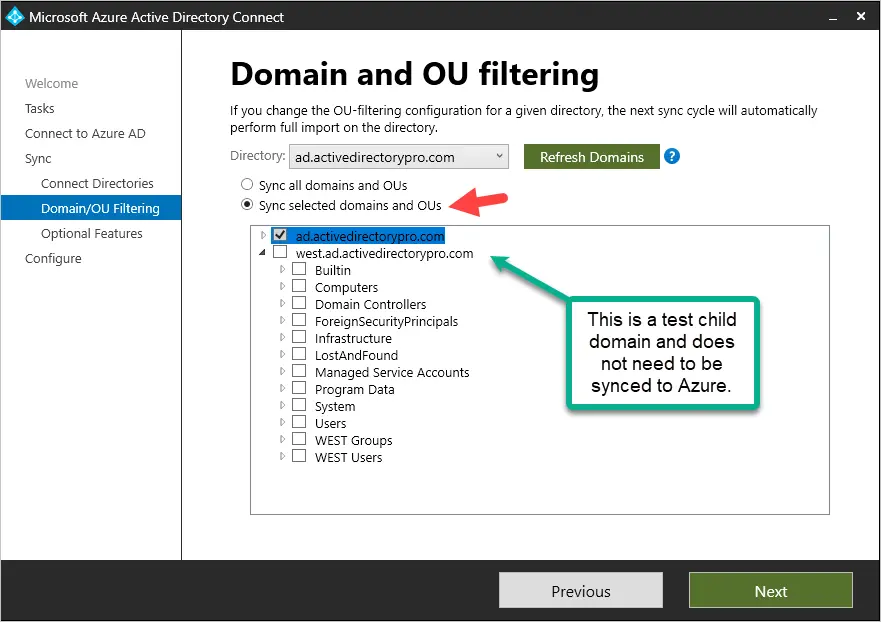The image size is (881, 622).
Task: Select the Program Data tree label
Action: pos(355,389)
